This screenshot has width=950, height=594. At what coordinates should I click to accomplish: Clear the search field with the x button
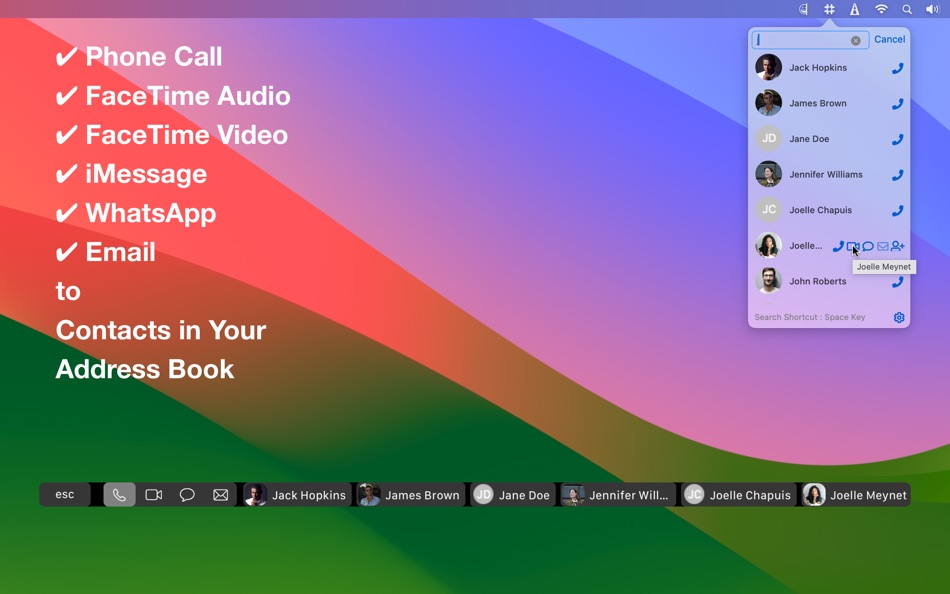coord(855,41)
